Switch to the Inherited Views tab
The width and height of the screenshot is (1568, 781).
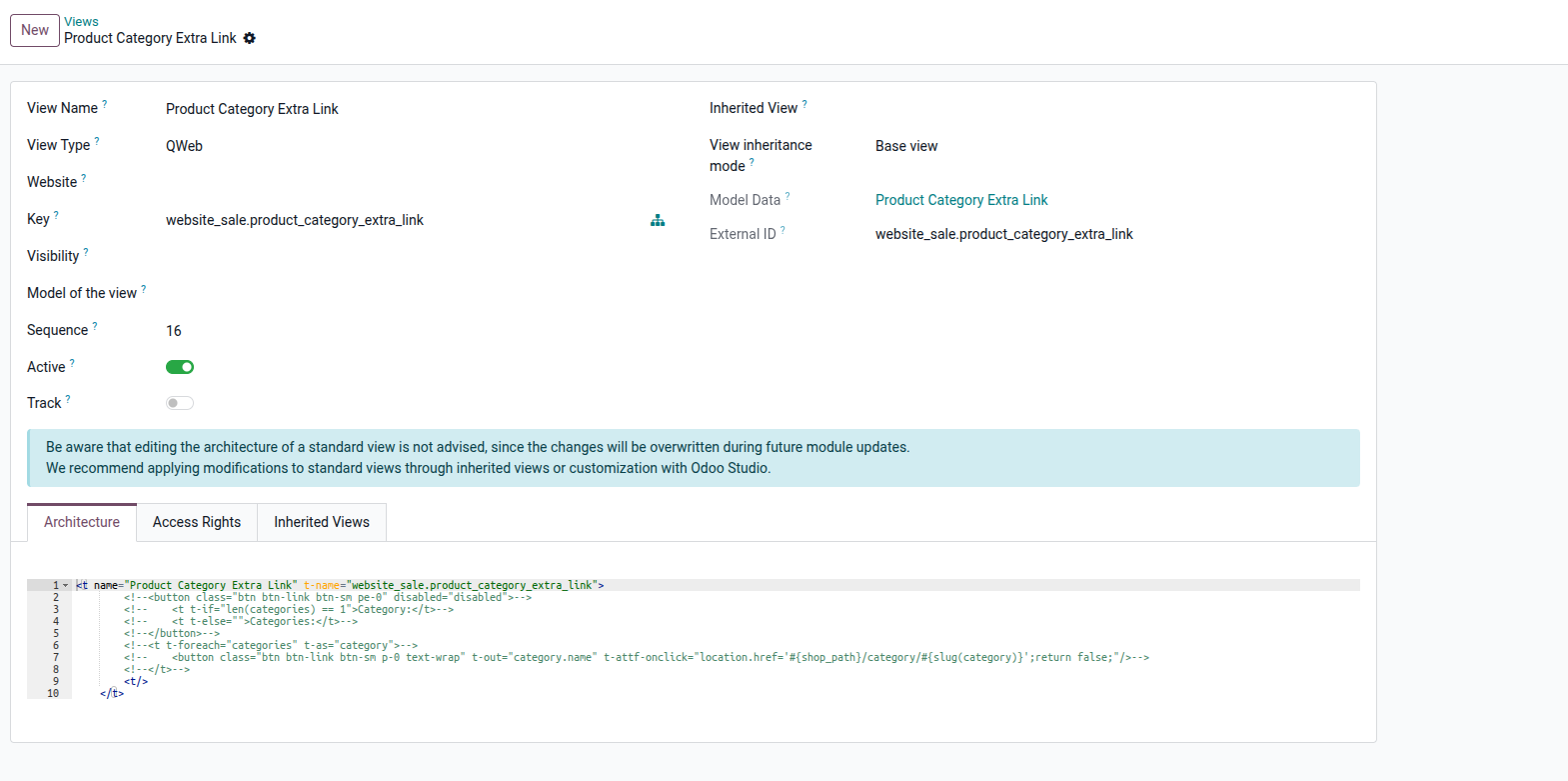(322, 522)
